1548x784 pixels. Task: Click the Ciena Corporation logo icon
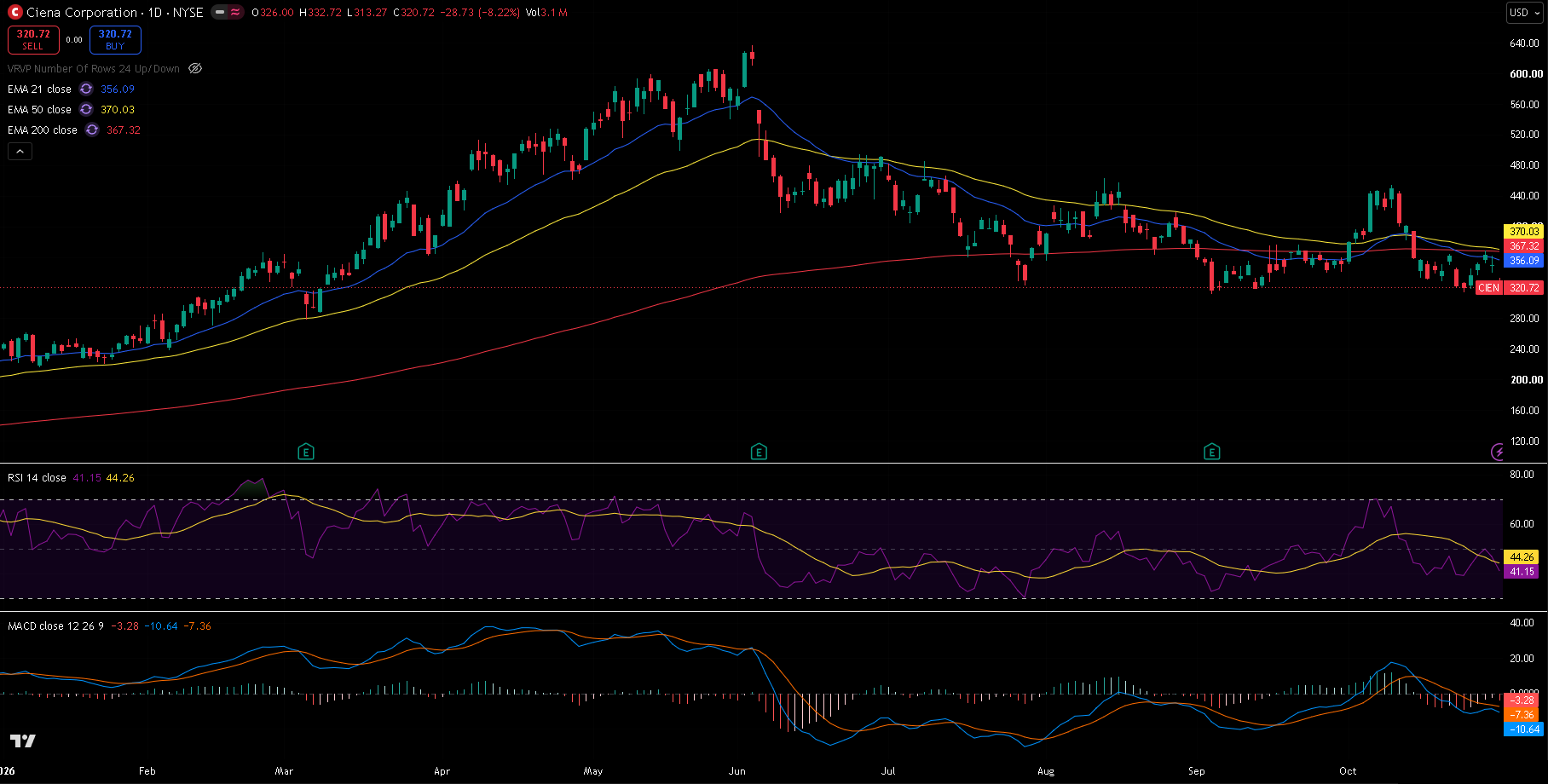(14, 13)
